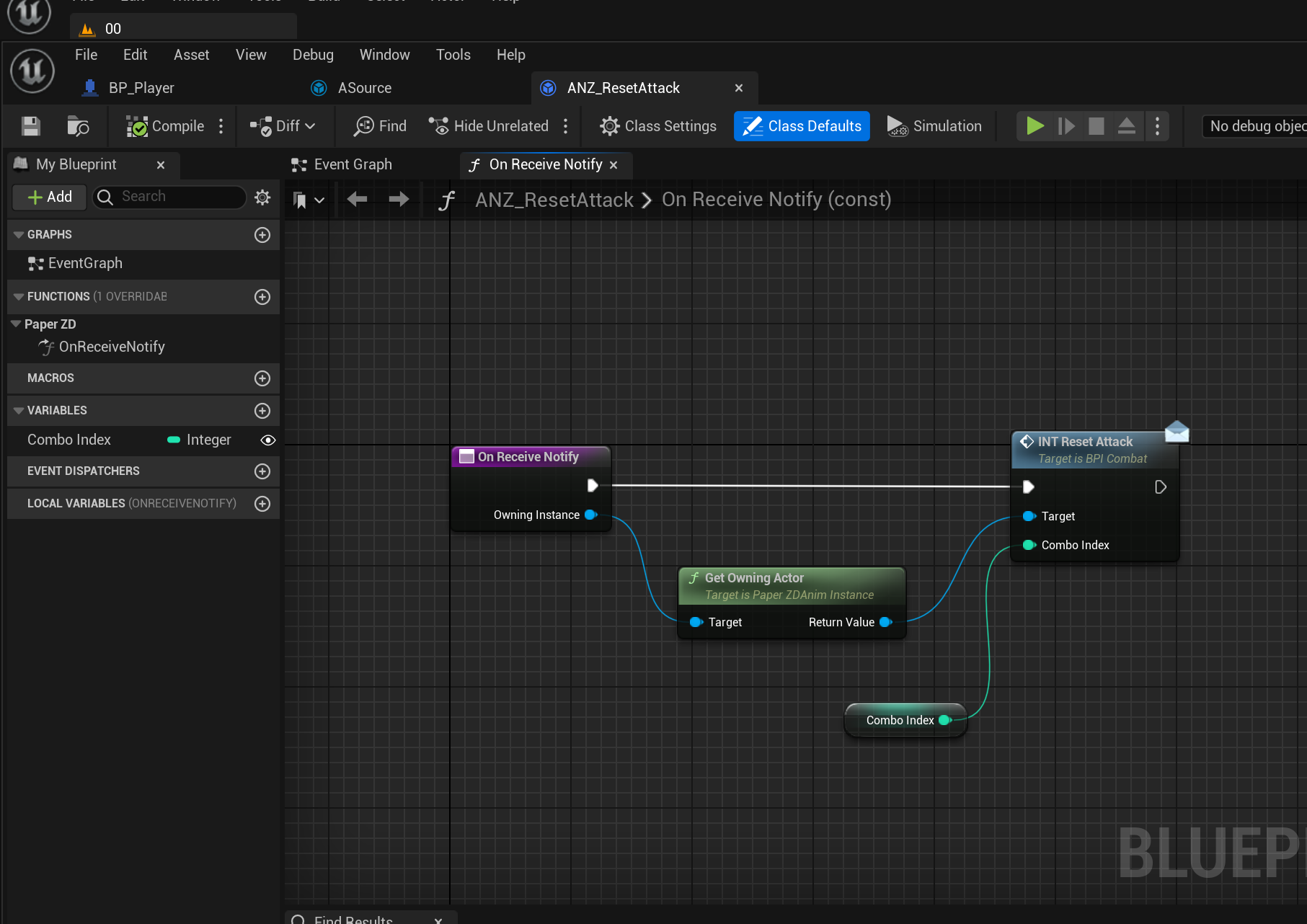
Task: Add a new variable with plus icon
Action: pos(262,411)
